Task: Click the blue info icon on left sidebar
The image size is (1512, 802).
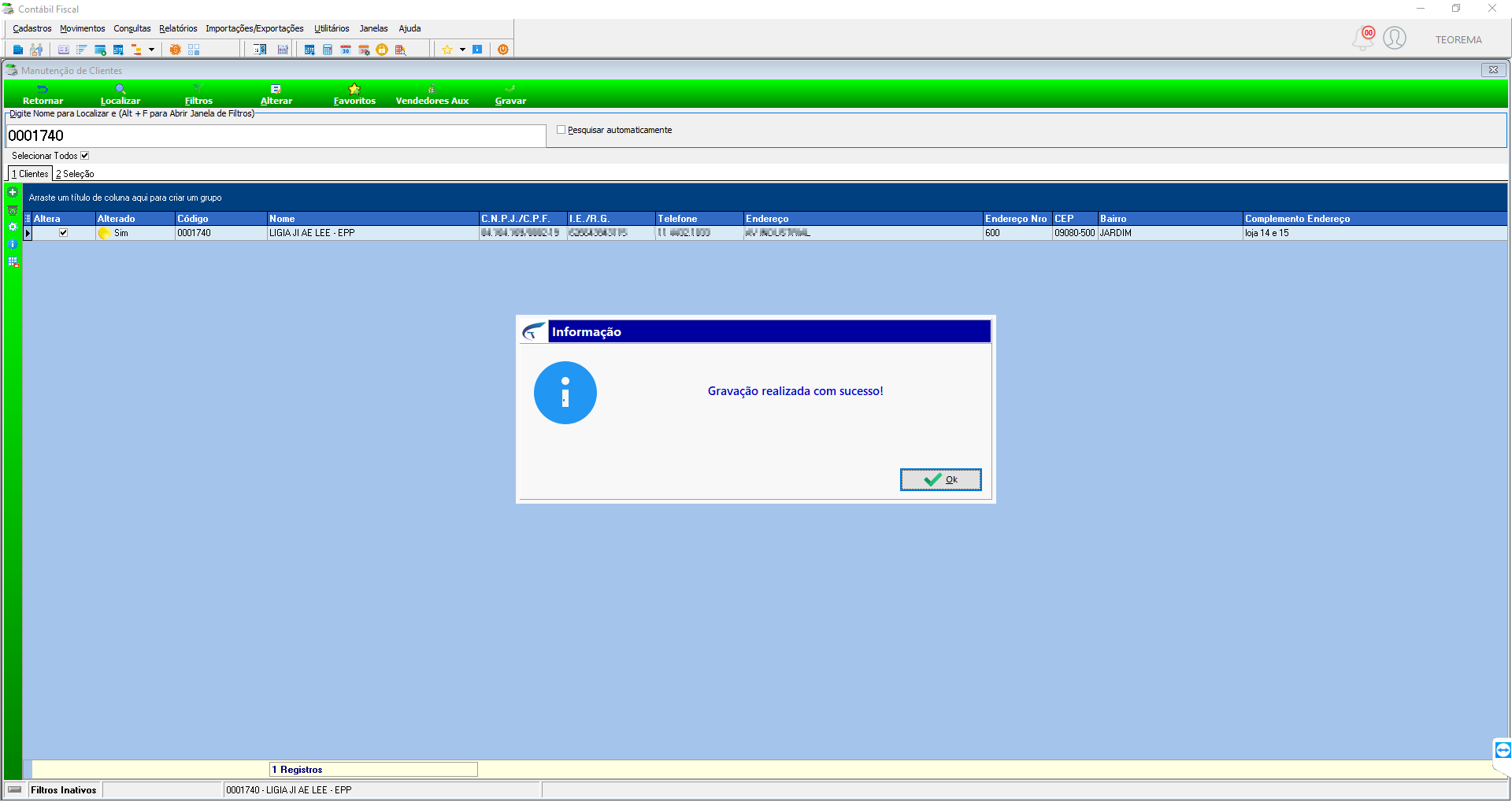Action: pyautogui.click(x=13, y=244)
